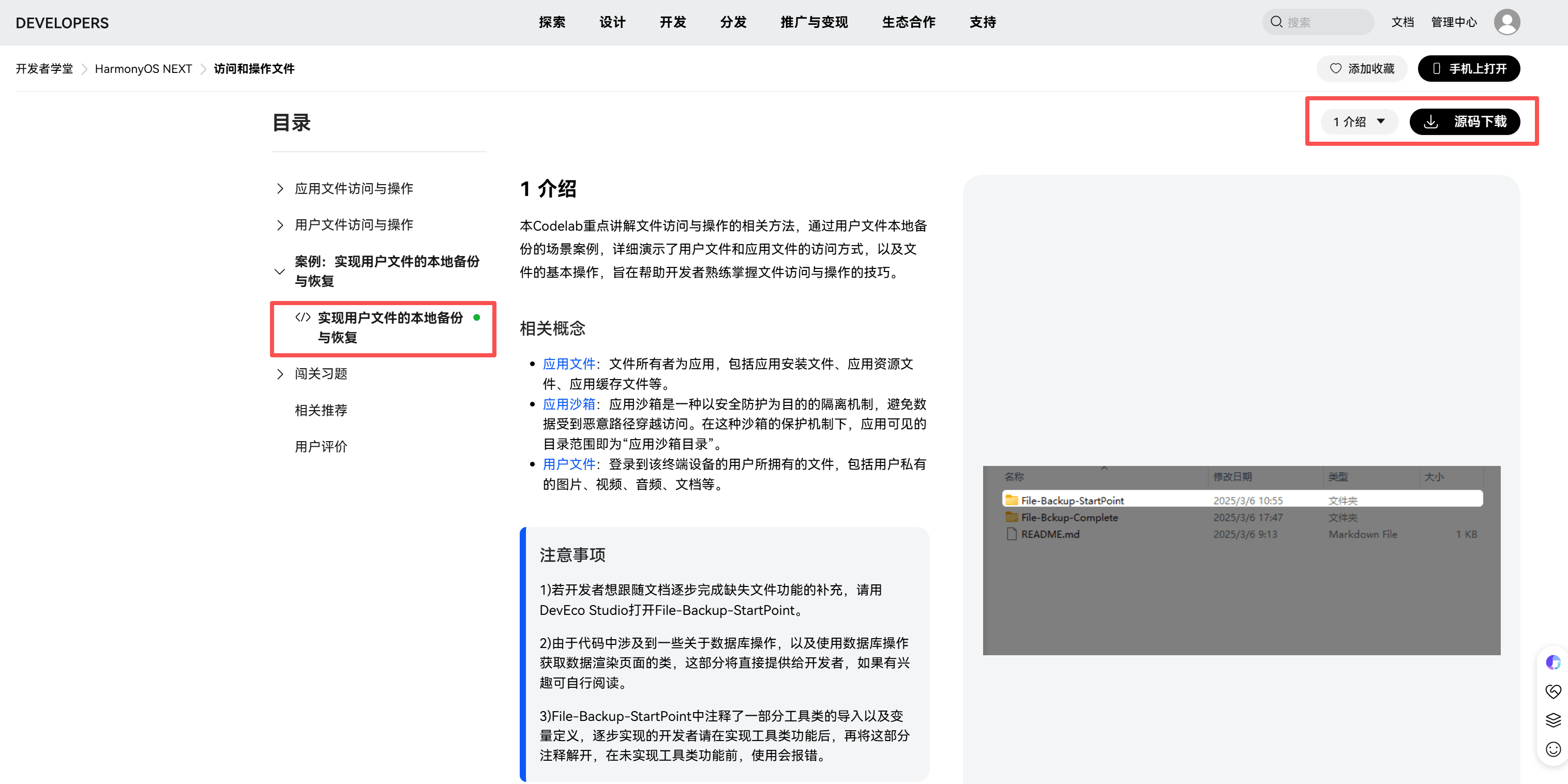Click the smiley feedback floating icon
Image resolution: width=1568 pixels, height=784 pixels.
[1553, 750]
